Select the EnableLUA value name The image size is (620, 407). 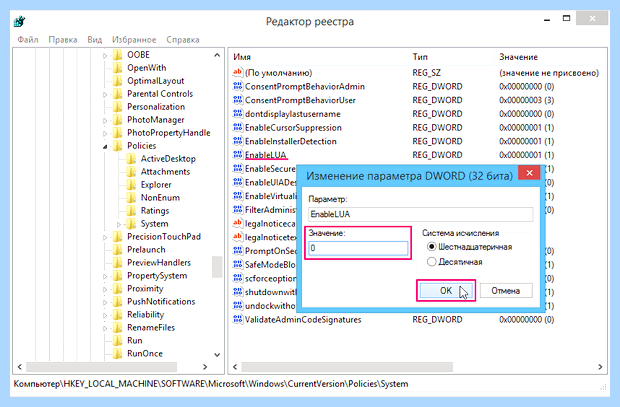[x=265, y=155]
